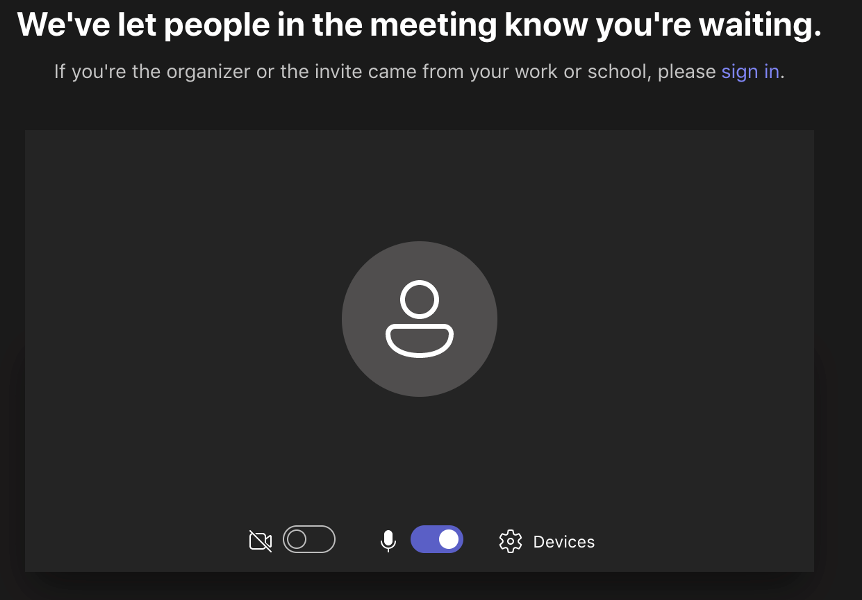The image size is (862, 600).
Task: Click Devices to reveal audio device options
Action: [x=564, y=541]
